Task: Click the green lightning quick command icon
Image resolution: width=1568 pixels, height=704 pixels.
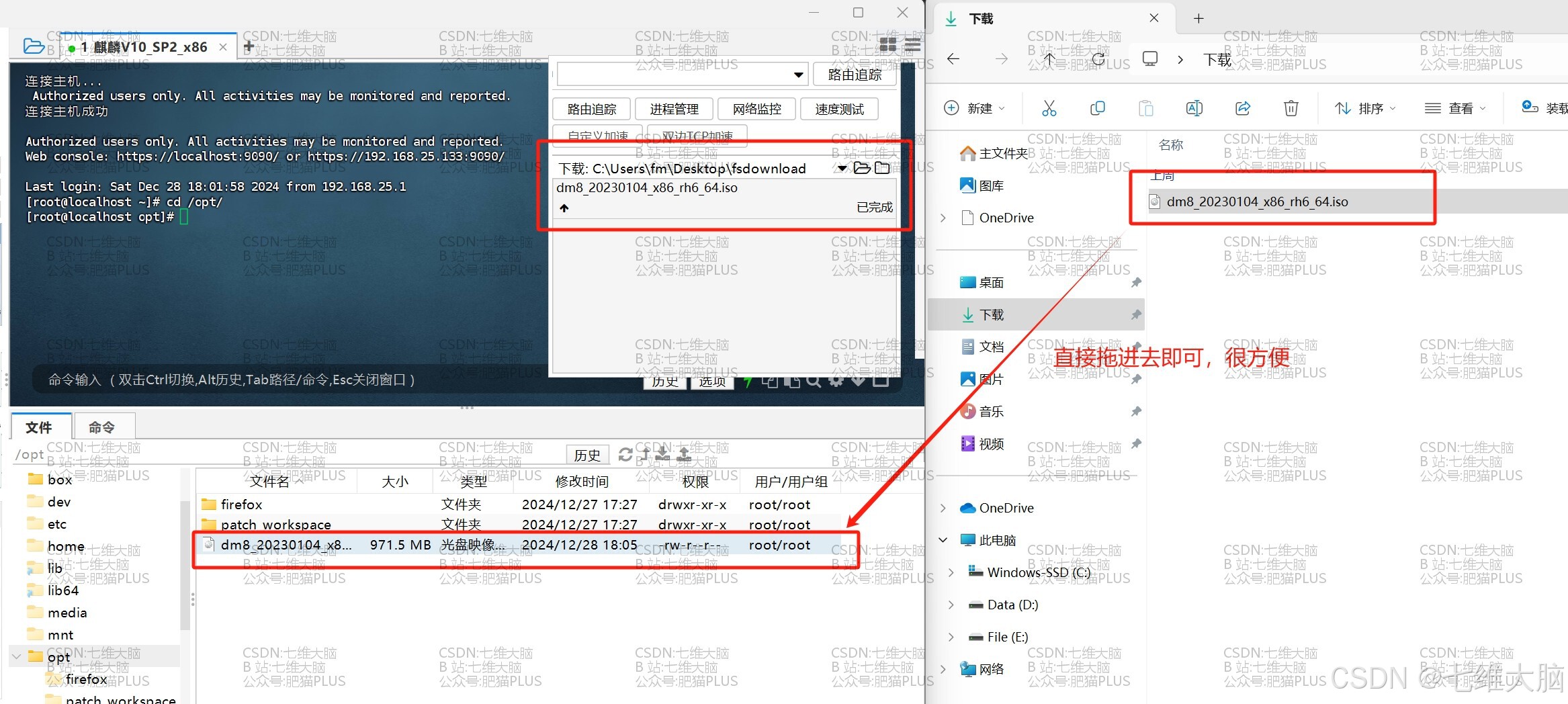Action: (748, 382)
